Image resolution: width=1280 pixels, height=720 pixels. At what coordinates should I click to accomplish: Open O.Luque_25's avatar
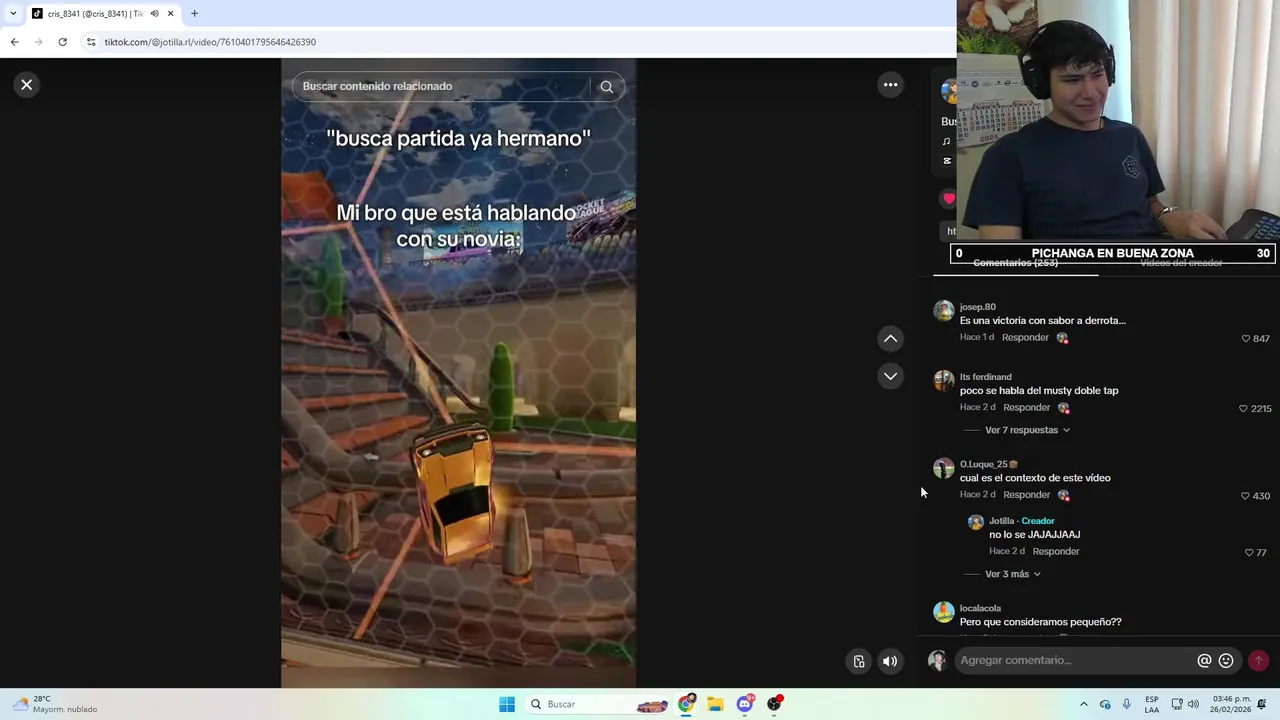point(944,468)
